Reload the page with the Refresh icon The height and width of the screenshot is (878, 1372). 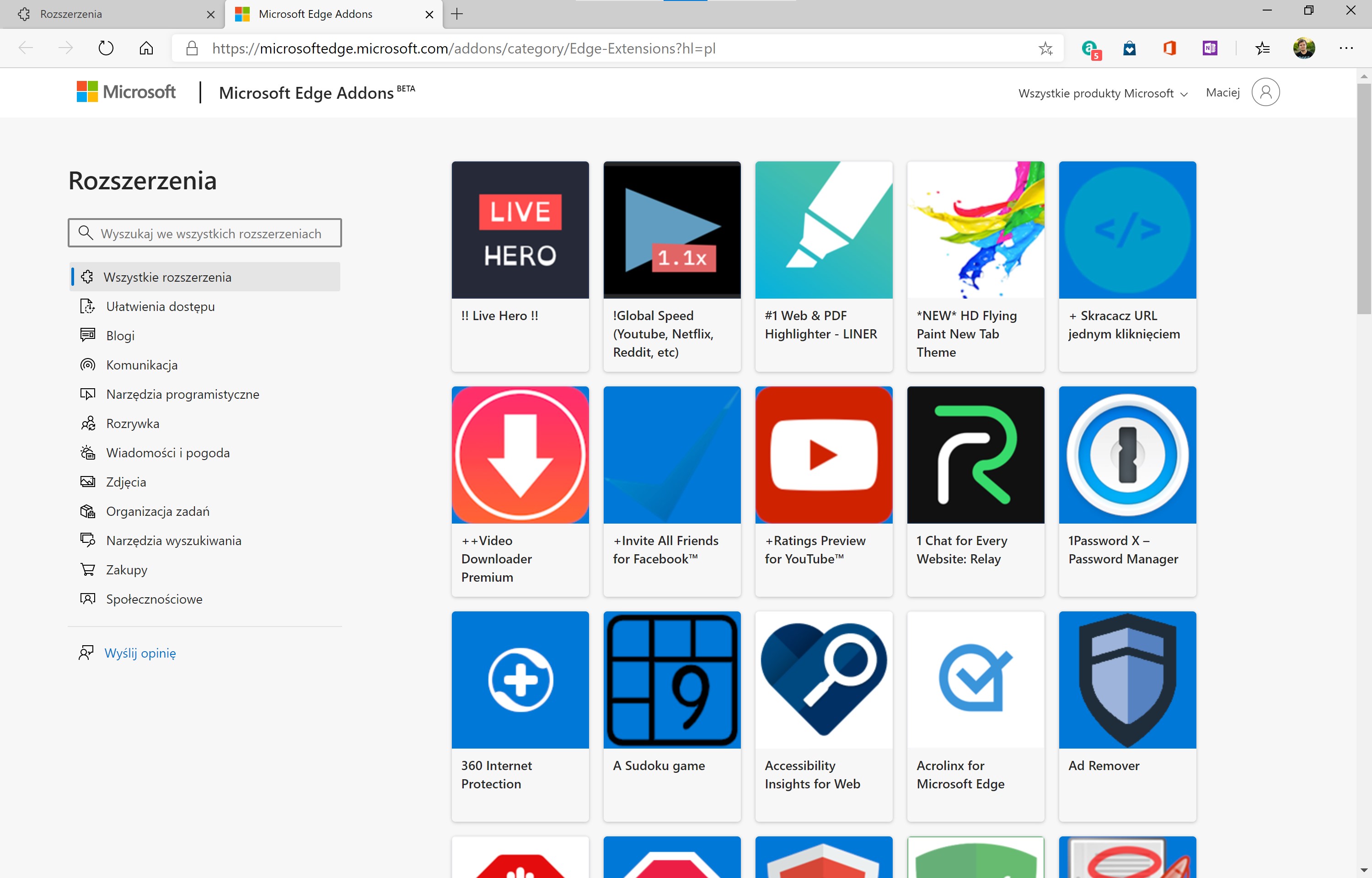[106, 48]
